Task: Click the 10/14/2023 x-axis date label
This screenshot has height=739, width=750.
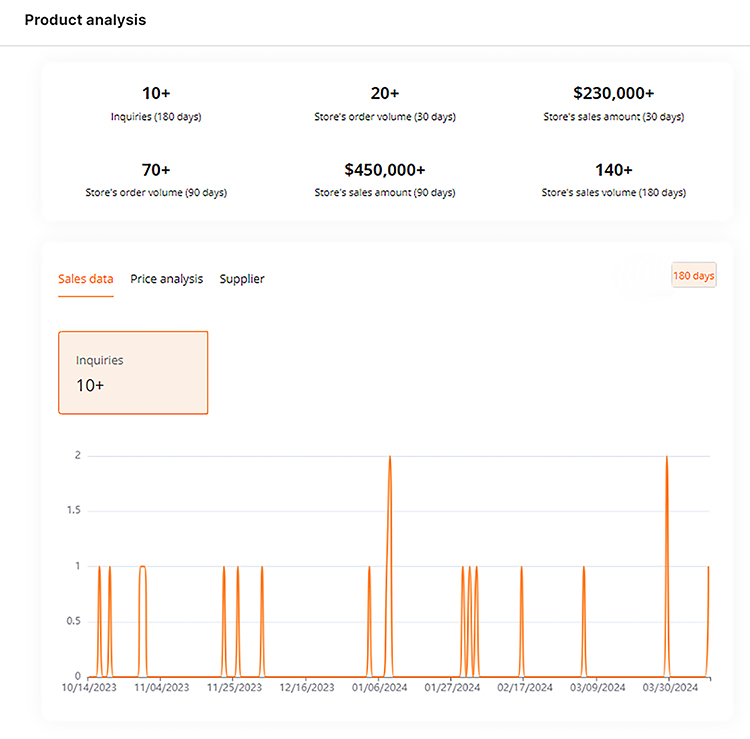Action: tap(89, 688)
